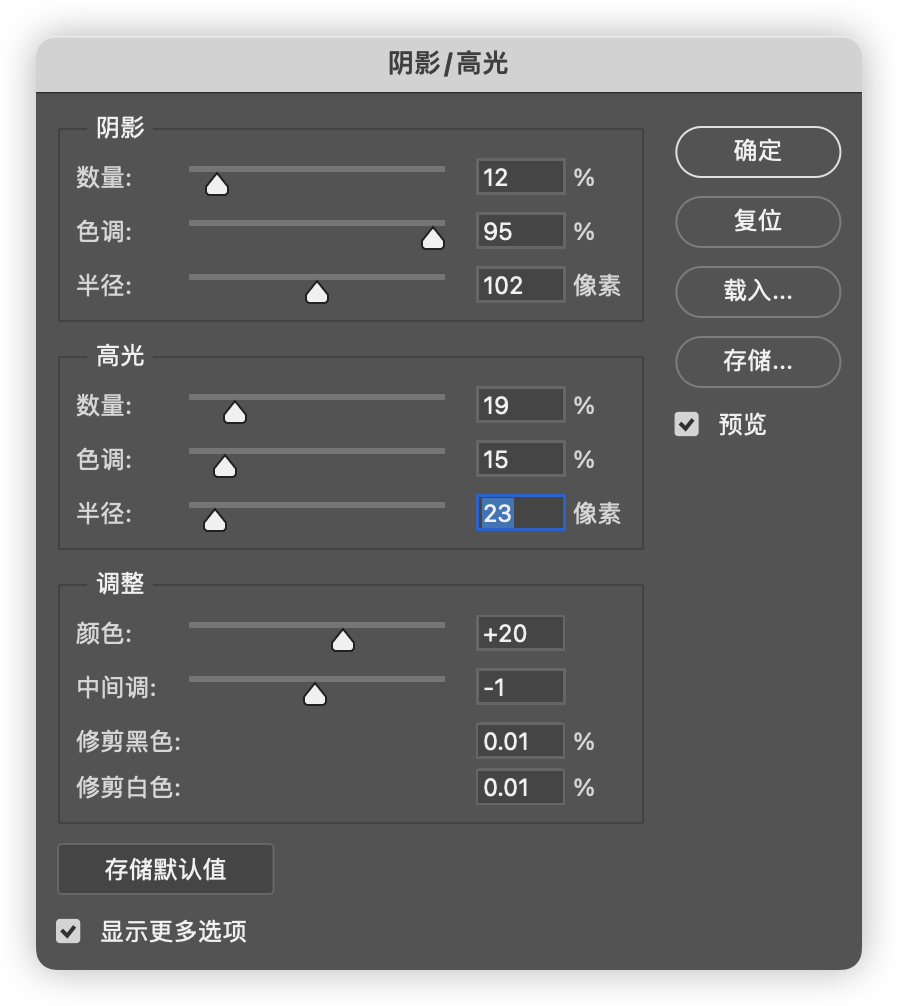Click the 高光 半径 slider handle
Image resolution: width=898 pixels, height=1006 pixels.
click(215, 520)
